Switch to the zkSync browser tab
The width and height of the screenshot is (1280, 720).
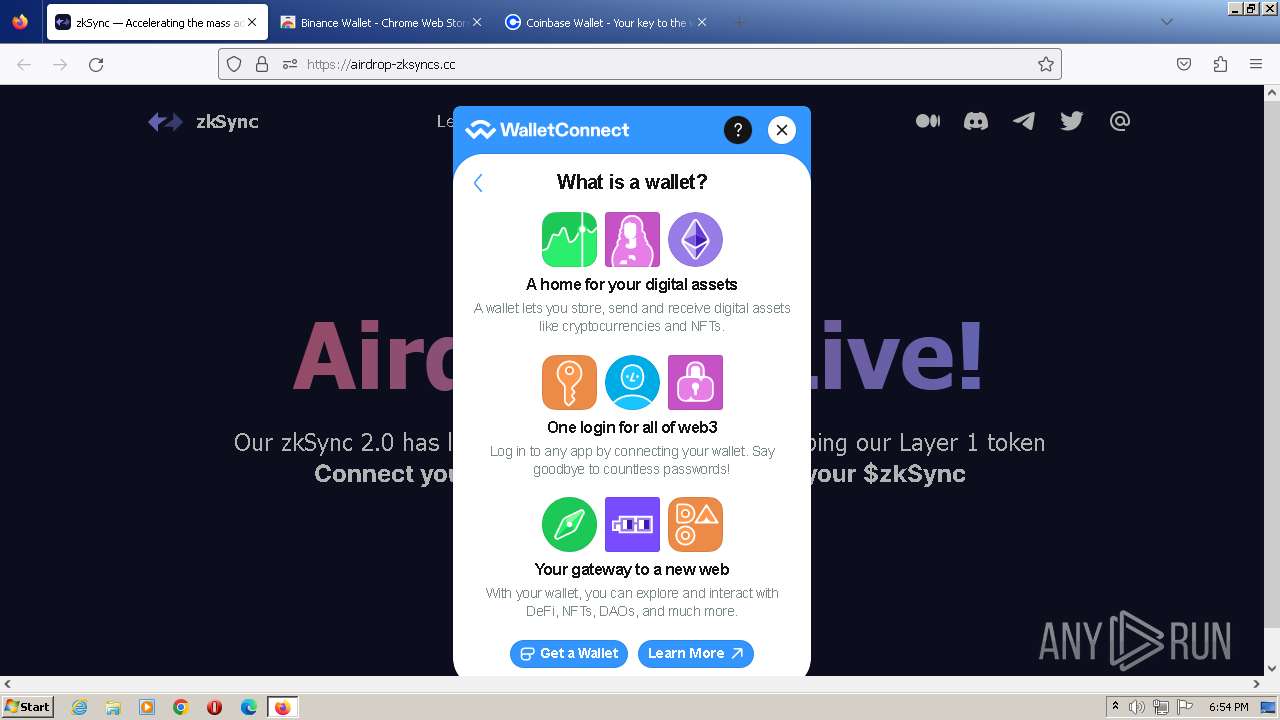coord(157,22)
